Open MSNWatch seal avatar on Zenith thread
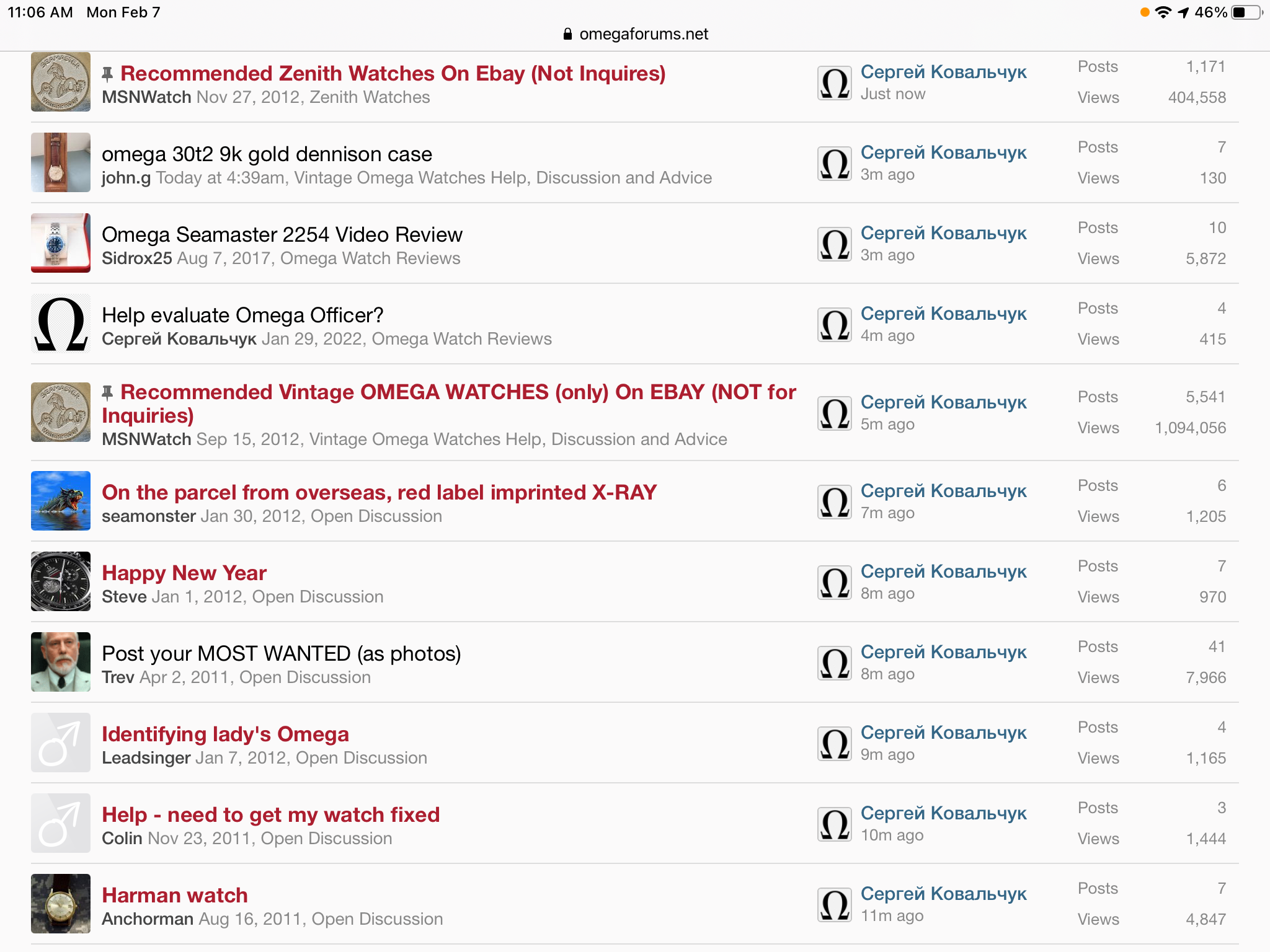Screen dimensions: 1270x952 tap(61, 82)
